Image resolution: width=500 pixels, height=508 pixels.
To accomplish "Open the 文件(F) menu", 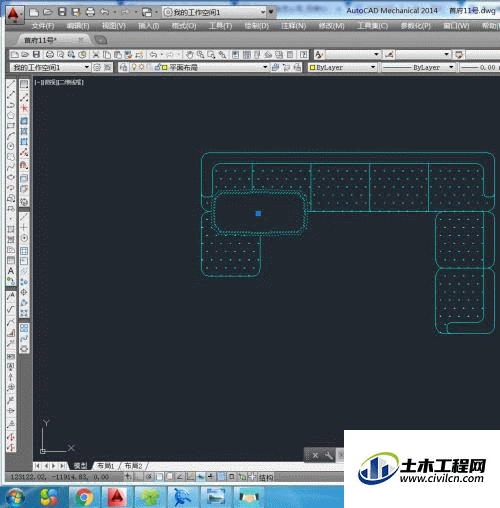I will click(x=43, y=26).
